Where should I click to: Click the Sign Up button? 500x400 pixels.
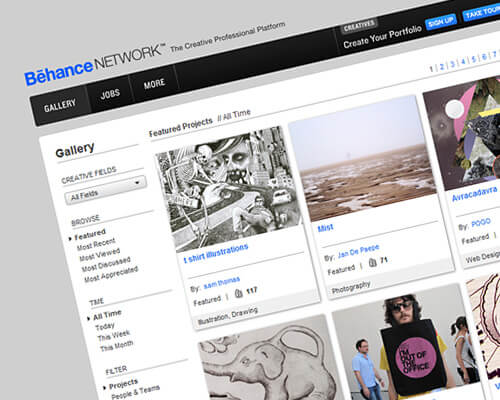441,22
